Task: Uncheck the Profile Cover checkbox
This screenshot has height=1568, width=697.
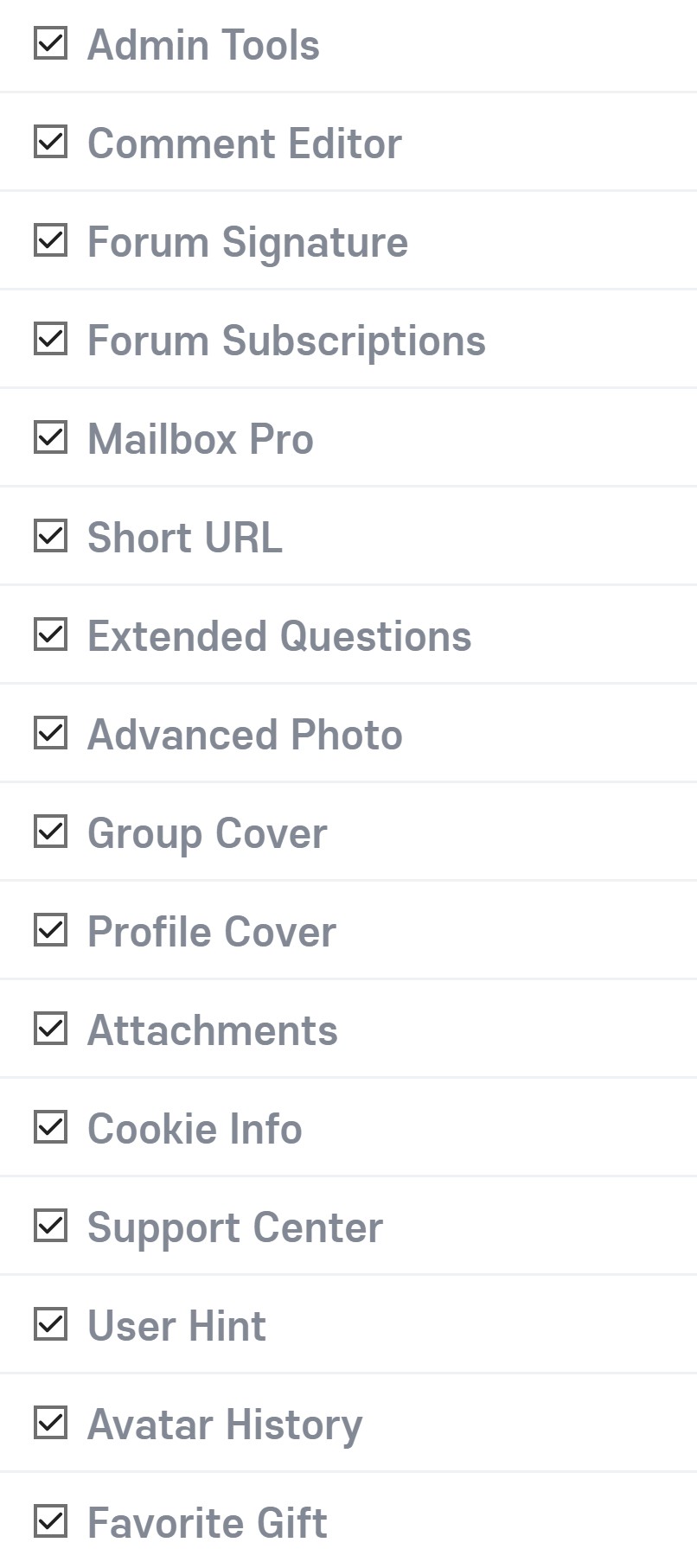Action: [x=50, y=930]
